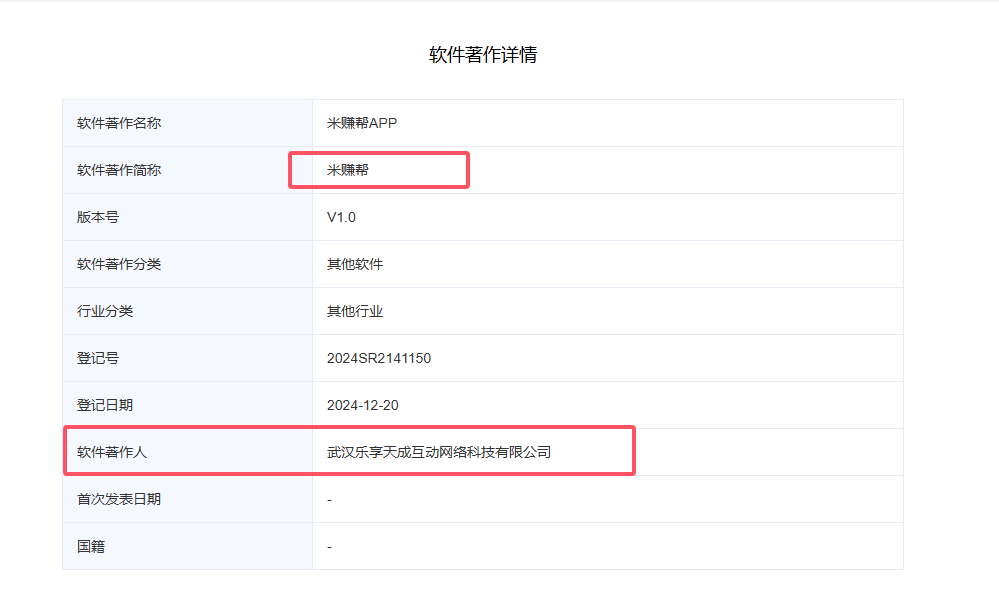Click the 软件著作简称 label cell
Viewport: 999px width, 592px height.
click(119, 170)
